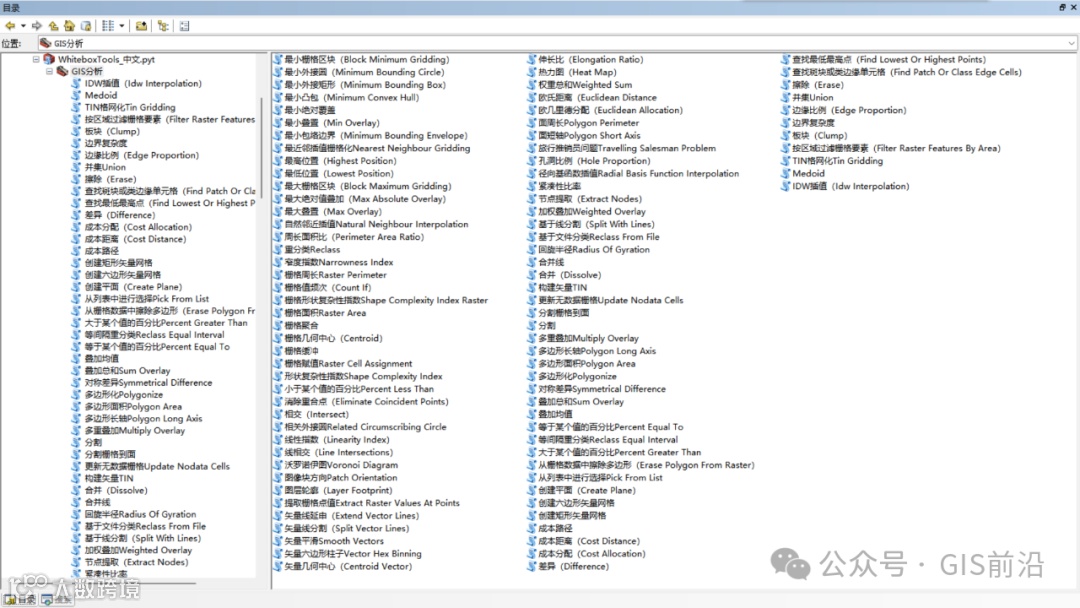
Task: Select Perimeter Area Ratio tool
Action: pyautogui.click(x=354, y=237)
